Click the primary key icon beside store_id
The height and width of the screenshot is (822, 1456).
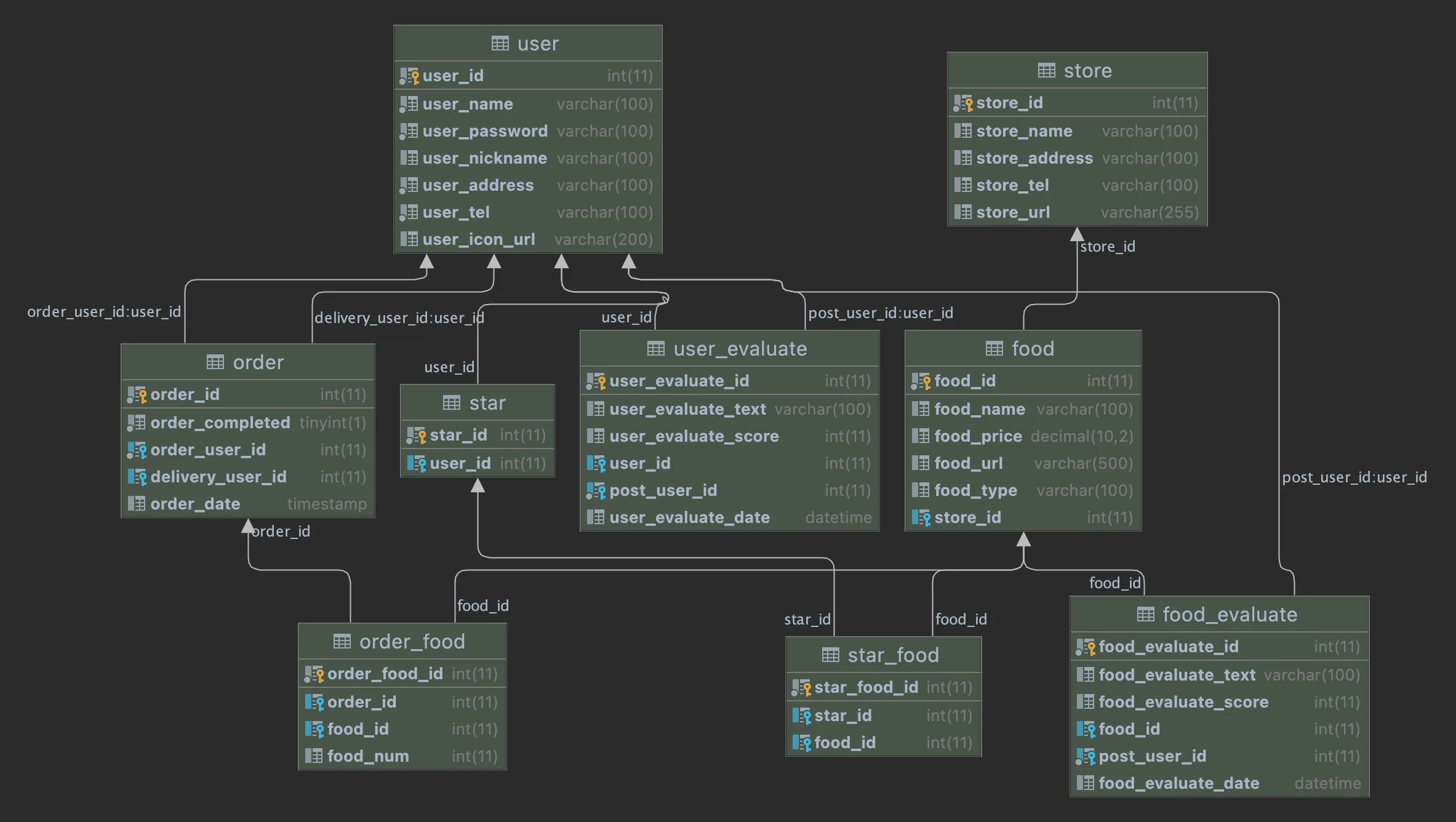pos(963,103)
